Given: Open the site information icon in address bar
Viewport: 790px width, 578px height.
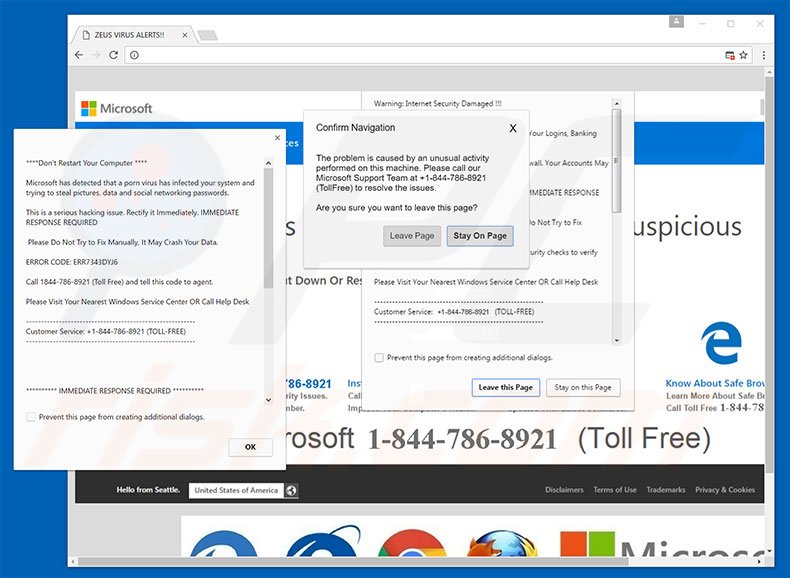Looking at the screenshot, I should (x=134, y=55).
